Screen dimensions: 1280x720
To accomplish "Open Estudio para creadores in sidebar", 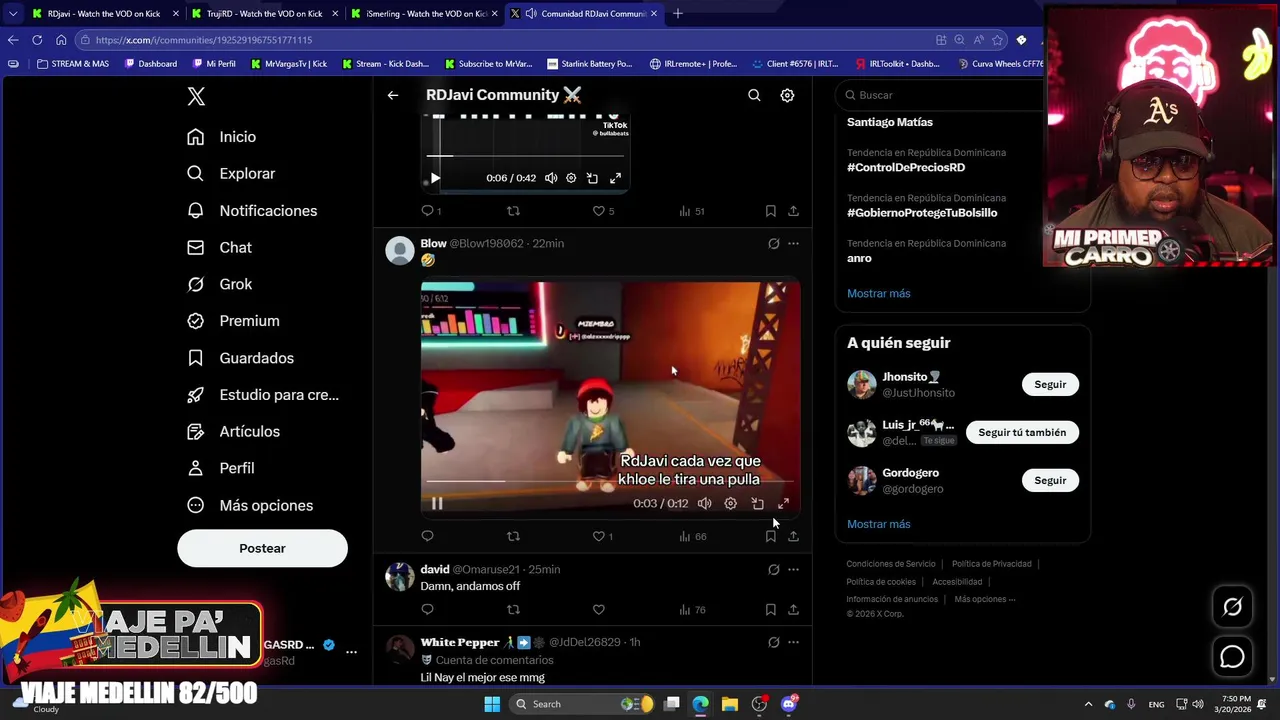I will coord(263,395).
